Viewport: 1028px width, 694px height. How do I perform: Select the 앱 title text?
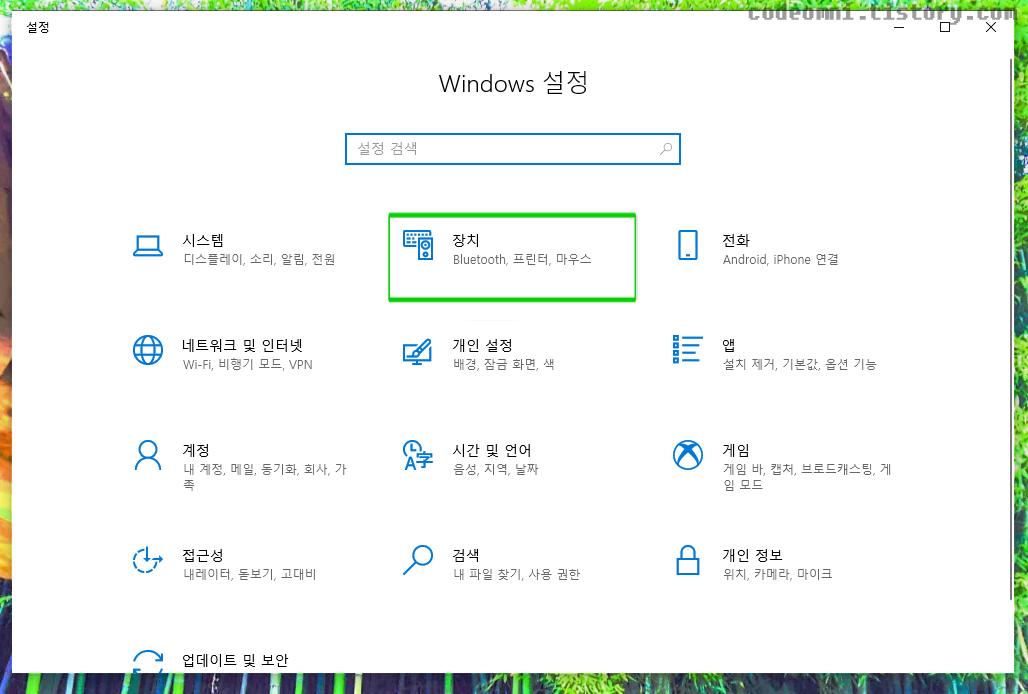pyautogui.click(x=729, y=345)
